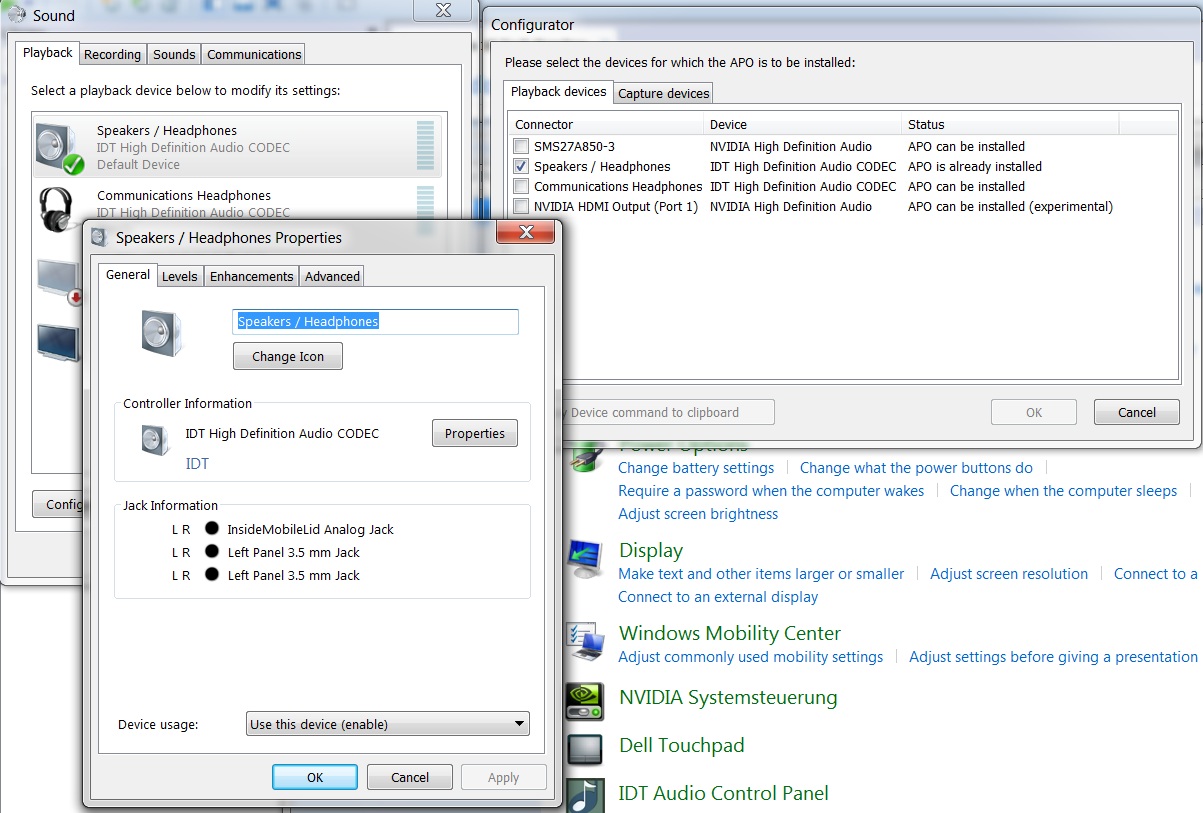The width and height of the screenshot is (1203, 813).
Task: Sort by the Device column header
Action: tap(803, 125)
